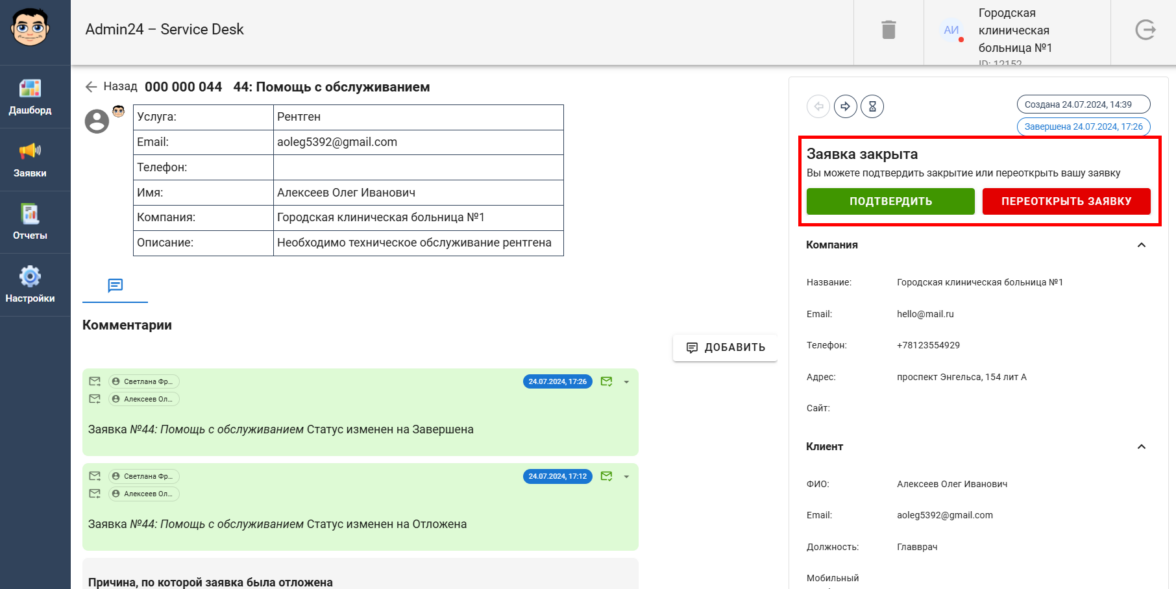Viewport: 1176px width, 589px height.
Task: Open the Настройки gear in sidebar
Action: (x=30, y=284)
